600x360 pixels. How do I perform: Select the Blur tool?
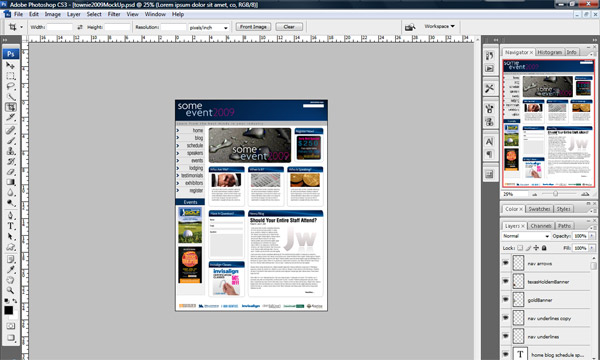(10, 192)
